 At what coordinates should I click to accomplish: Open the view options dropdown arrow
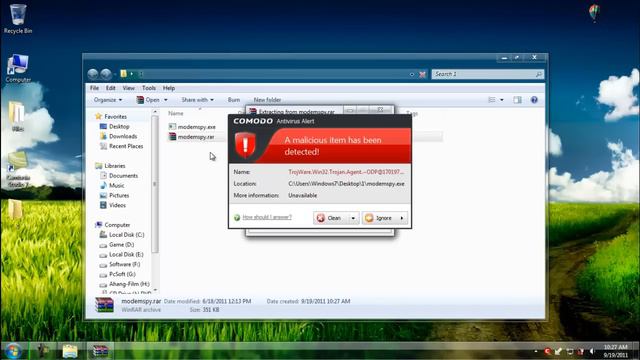[502, 100]
